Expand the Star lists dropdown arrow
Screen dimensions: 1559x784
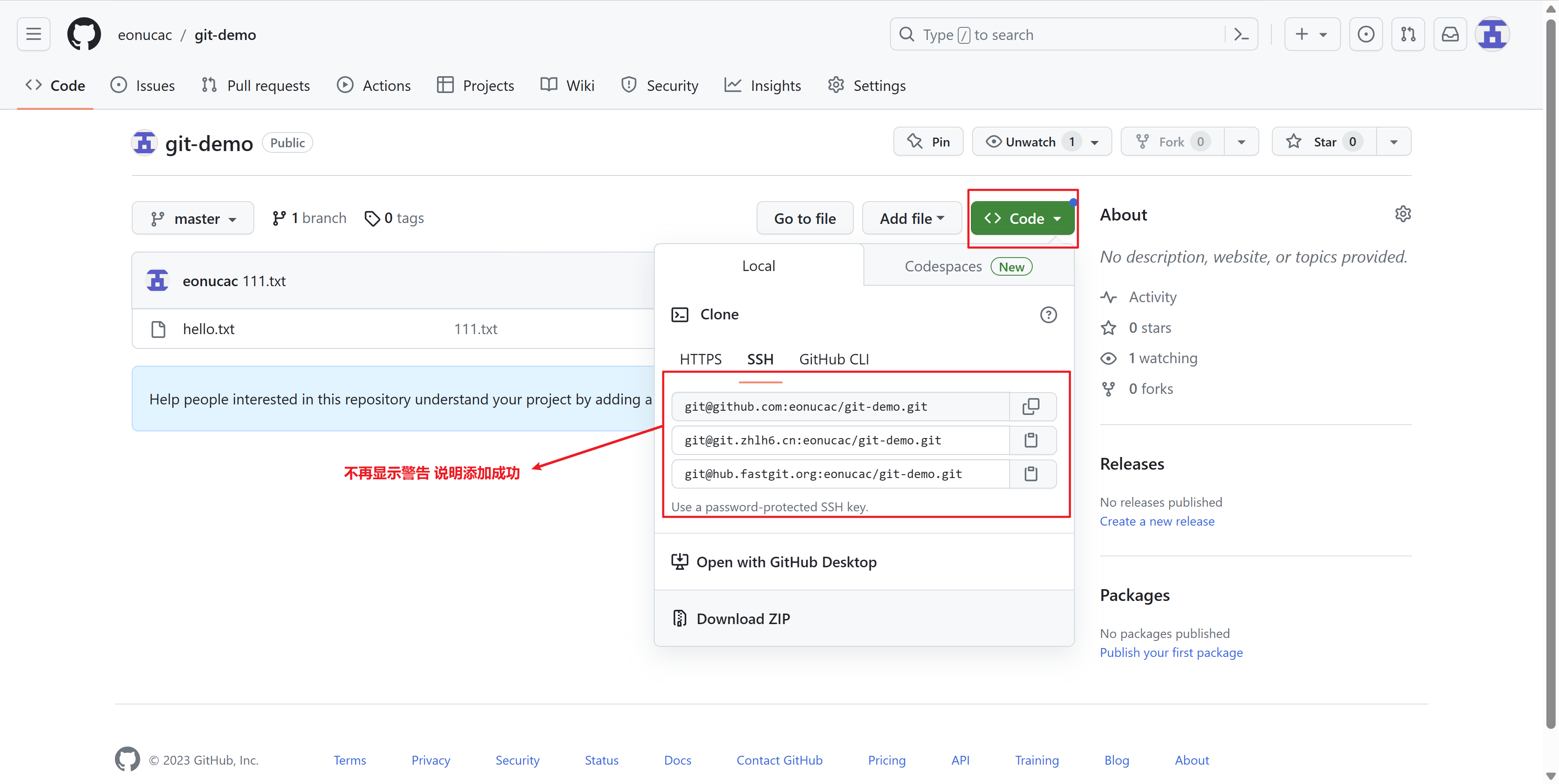click(x=1394, y=141)
